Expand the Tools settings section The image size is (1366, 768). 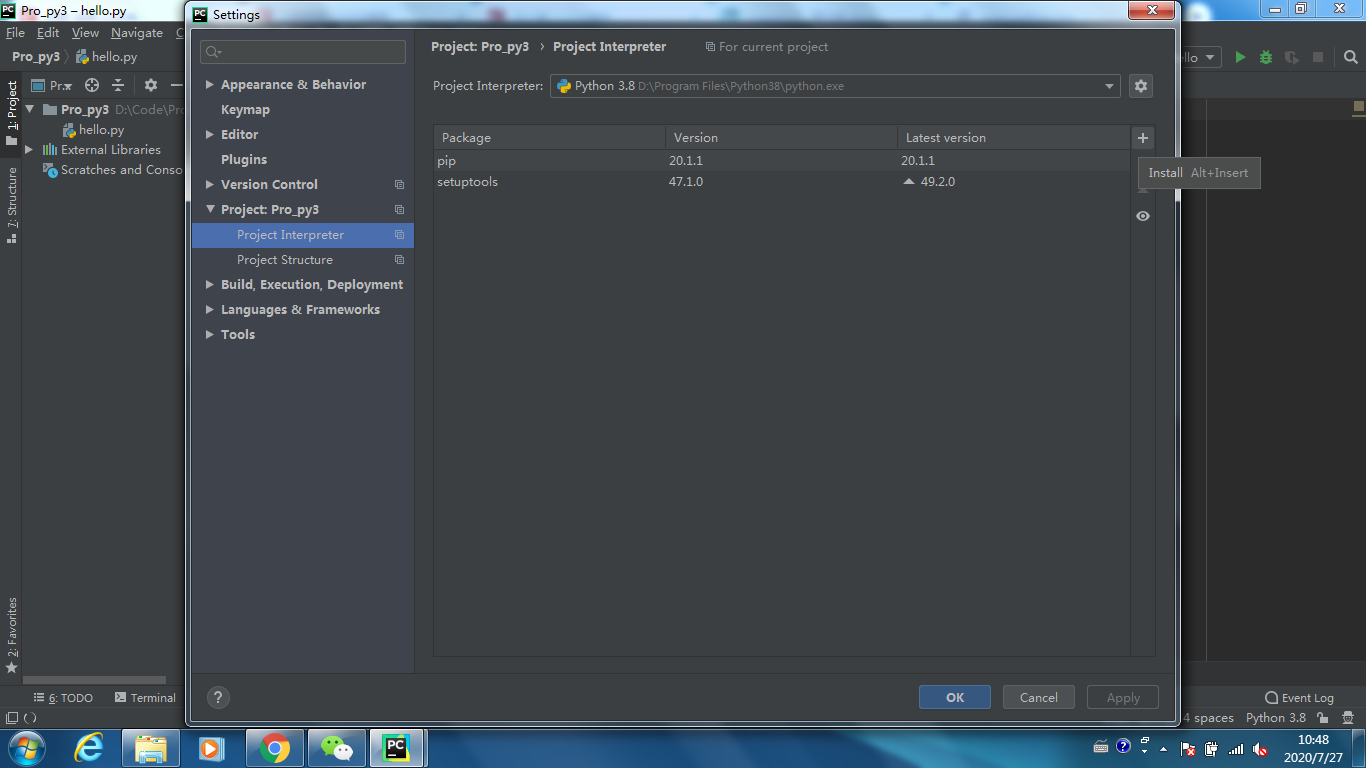tap(210, 335)
